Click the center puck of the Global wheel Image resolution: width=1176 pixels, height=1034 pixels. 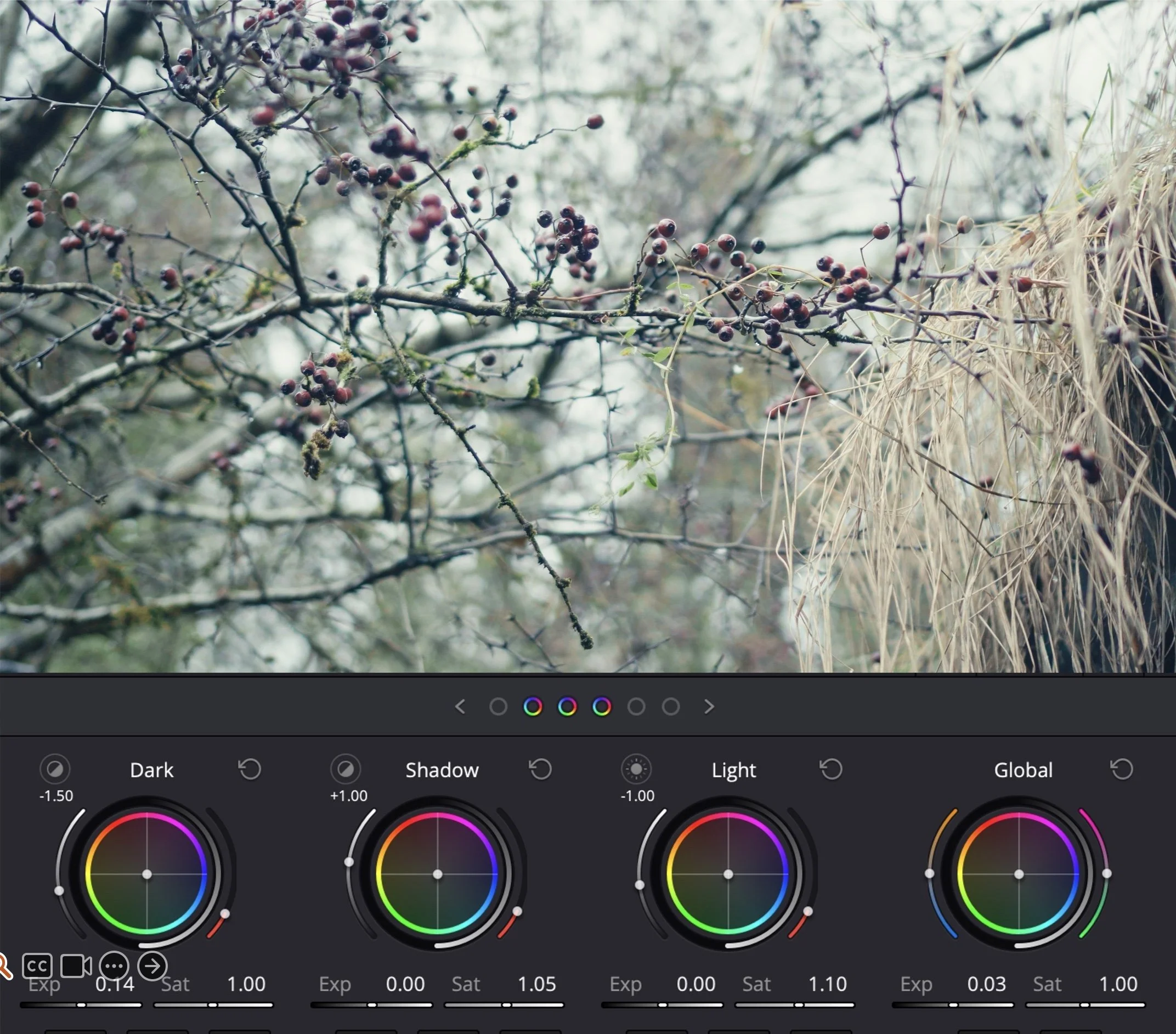tap(1020, 873)
